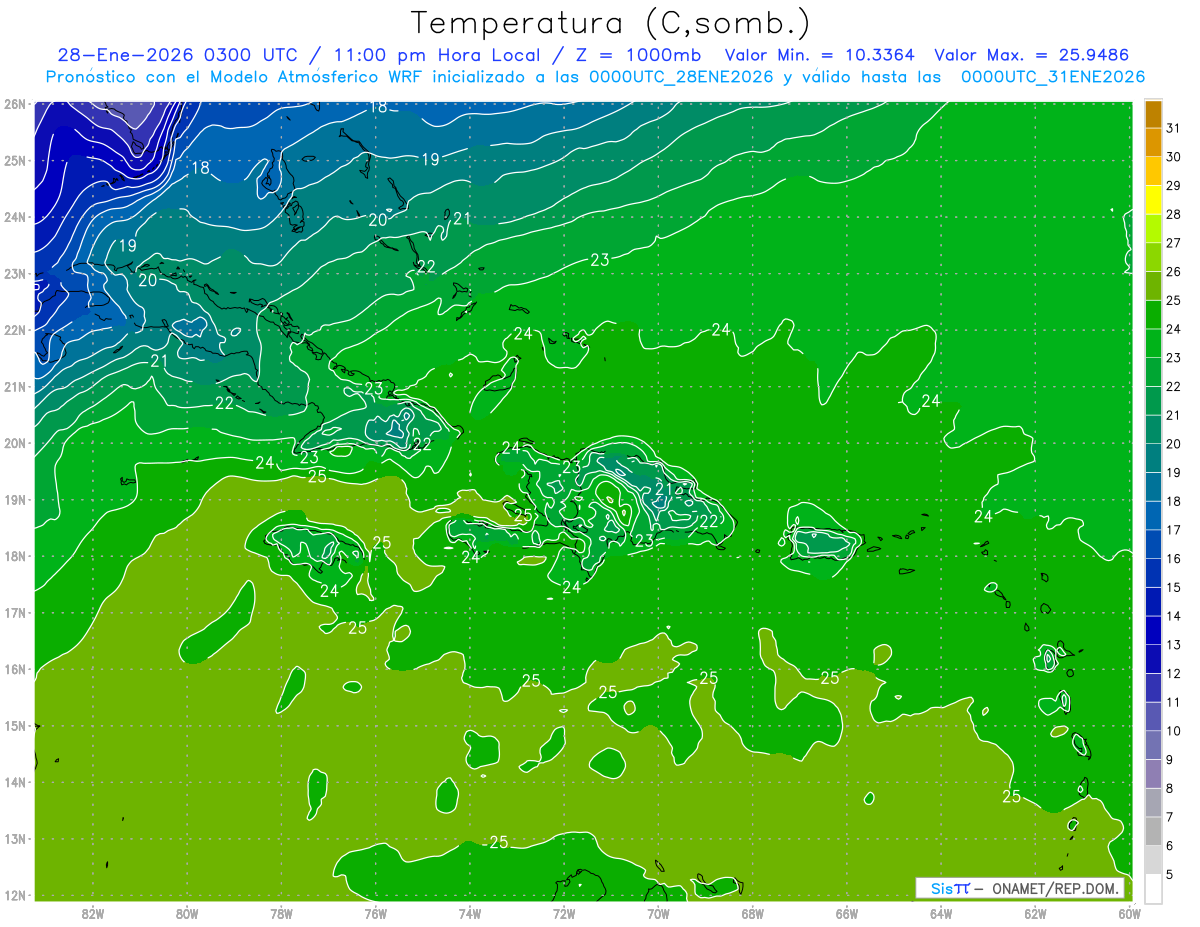Click the colorbar label "15"
Image resolution: width=1200 pixels, height=927 pixels.
1173,587
